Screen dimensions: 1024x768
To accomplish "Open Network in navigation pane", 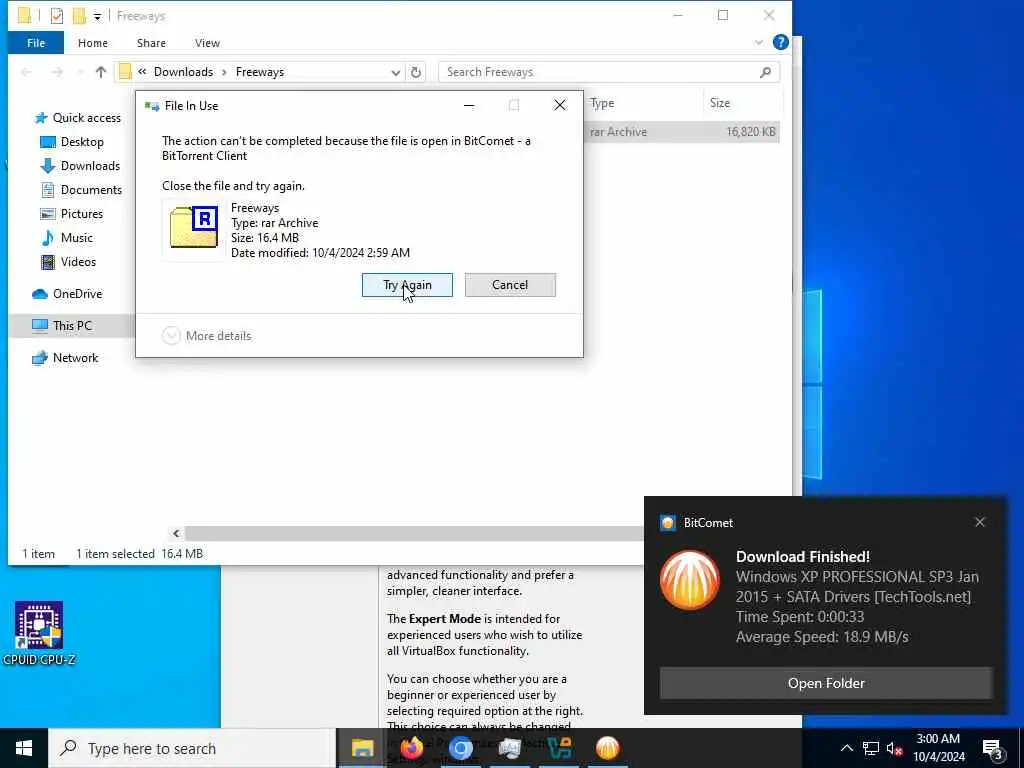I will 65,358.
